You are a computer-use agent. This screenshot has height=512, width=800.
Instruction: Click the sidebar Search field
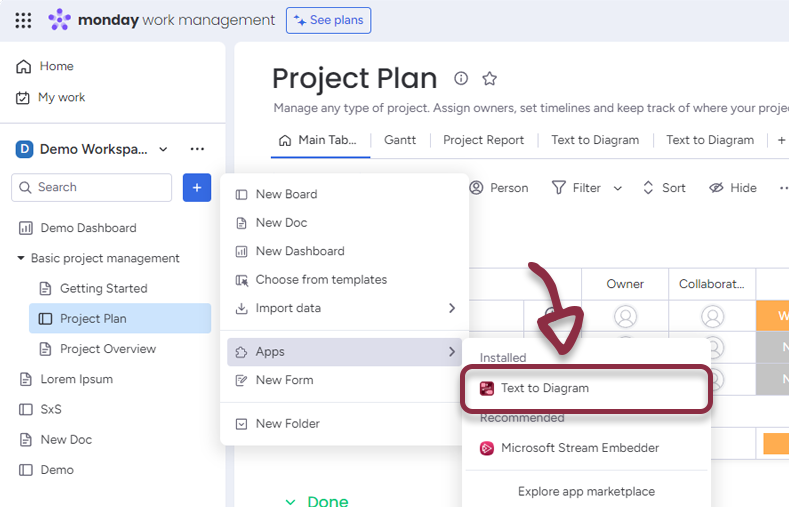coord(92,187)
